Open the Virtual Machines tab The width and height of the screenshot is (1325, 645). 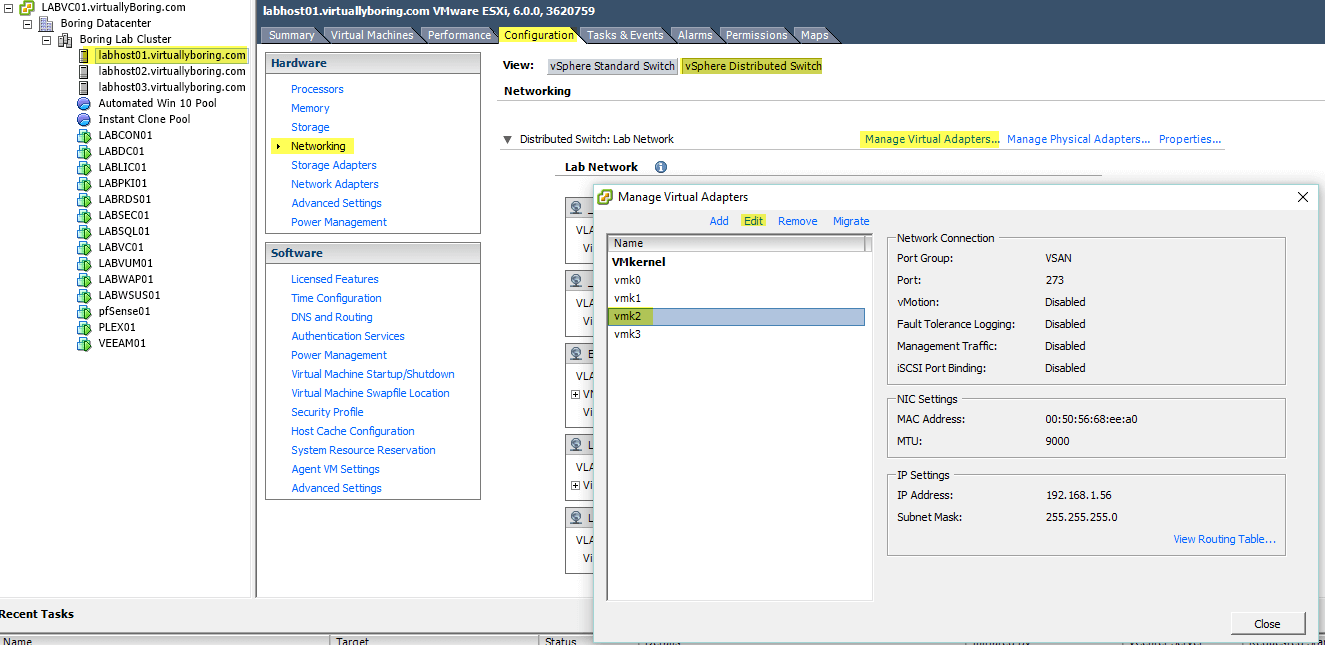[372, 35]
